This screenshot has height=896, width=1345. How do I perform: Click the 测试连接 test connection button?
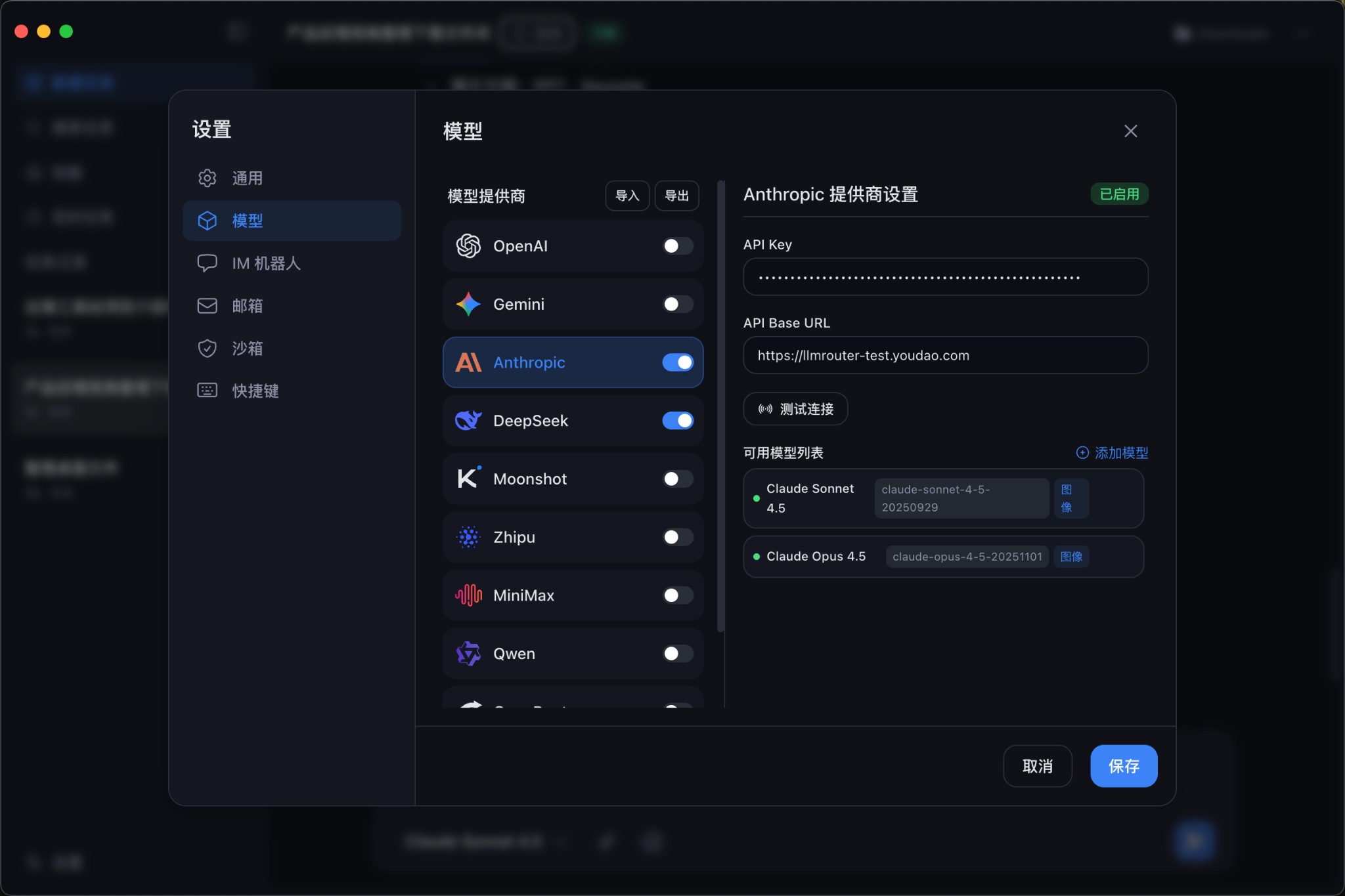(x=795, y=409)
